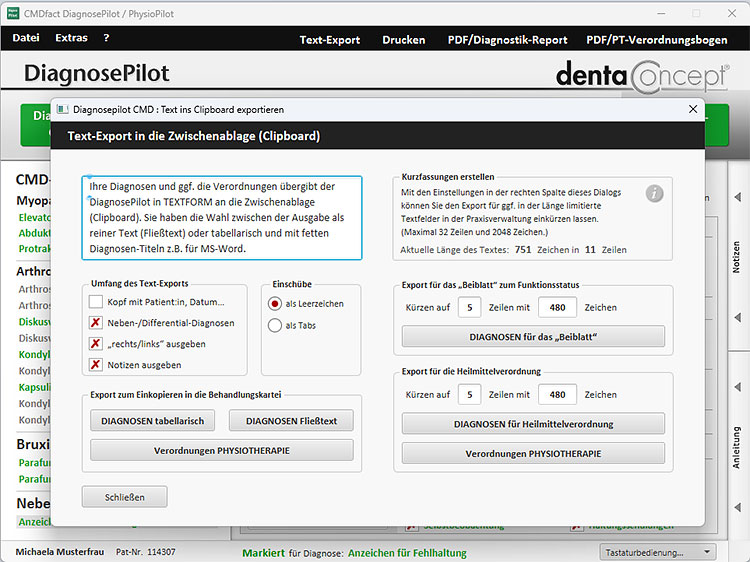The image size is (750, 562).
Task: Toggle Notizen ausgeben checkbox
Action: [x=96, y=365]
